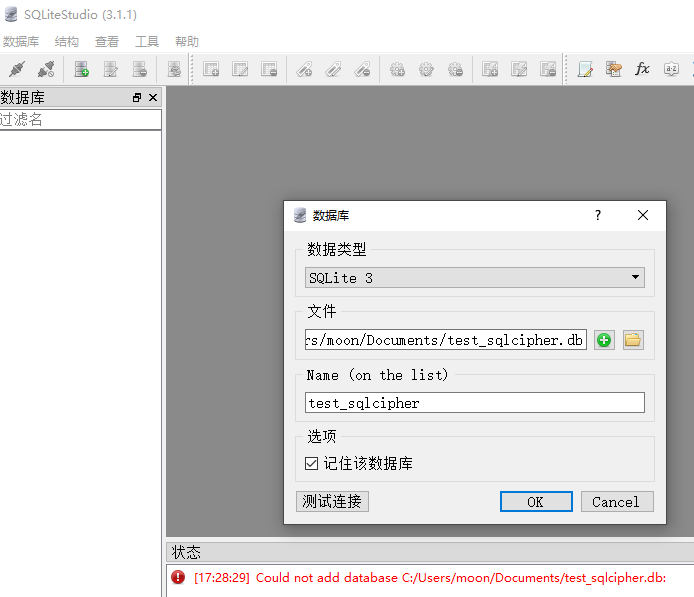This screenshot has width=694, height=597.
Task: Open the DDL history icon
Action: pyautogui.click(x=613, y=69)
